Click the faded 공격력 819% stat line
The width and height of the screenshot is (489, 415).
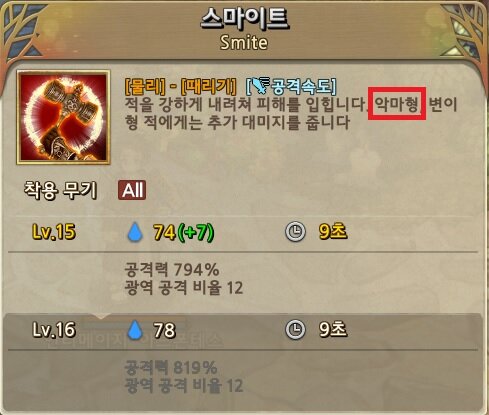[171, 368]
